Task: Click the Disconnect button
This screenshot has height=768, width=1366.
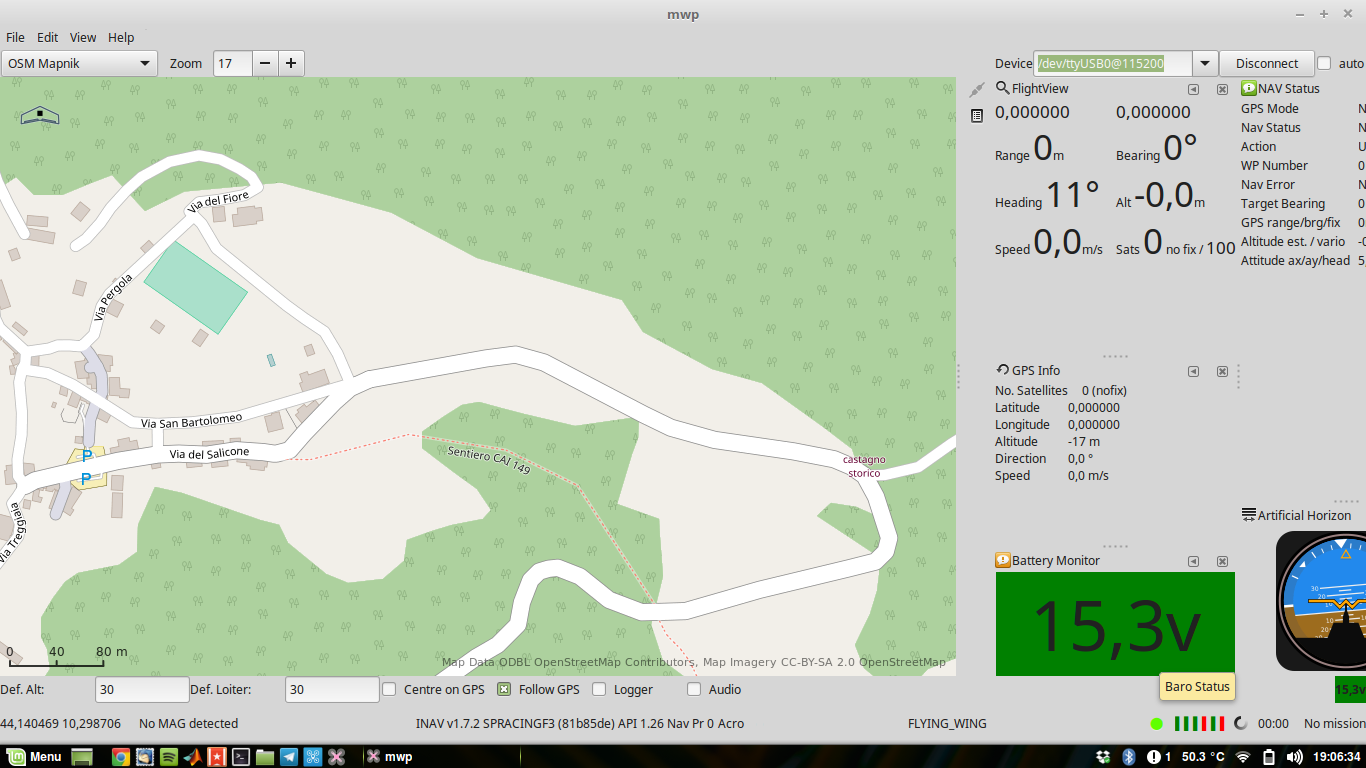Action: click(x=1267, y=63)
